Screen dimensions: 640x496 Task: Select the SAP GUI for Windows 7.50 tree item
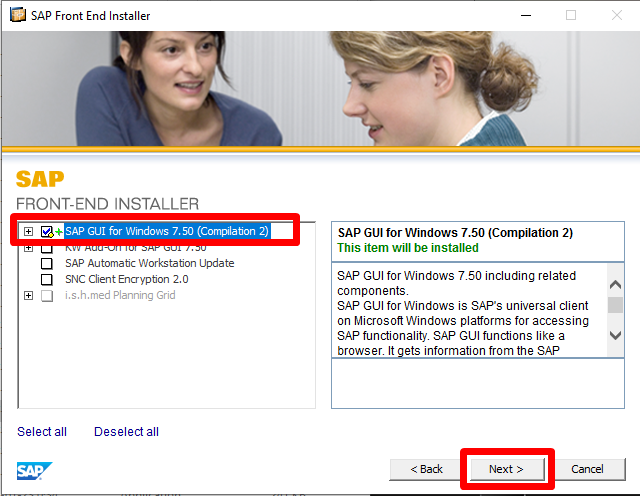coord(167,231)
